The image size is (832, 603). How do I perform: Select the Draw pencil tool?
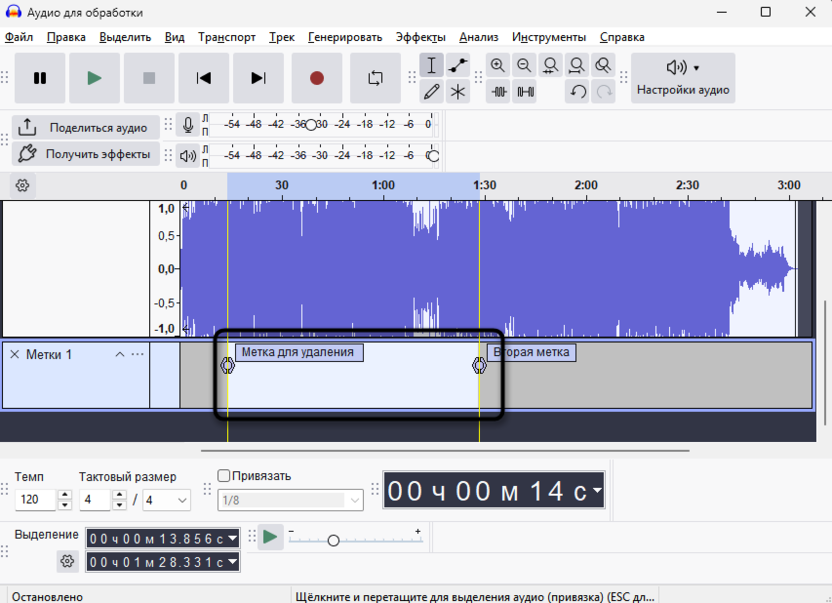point(432,92)
